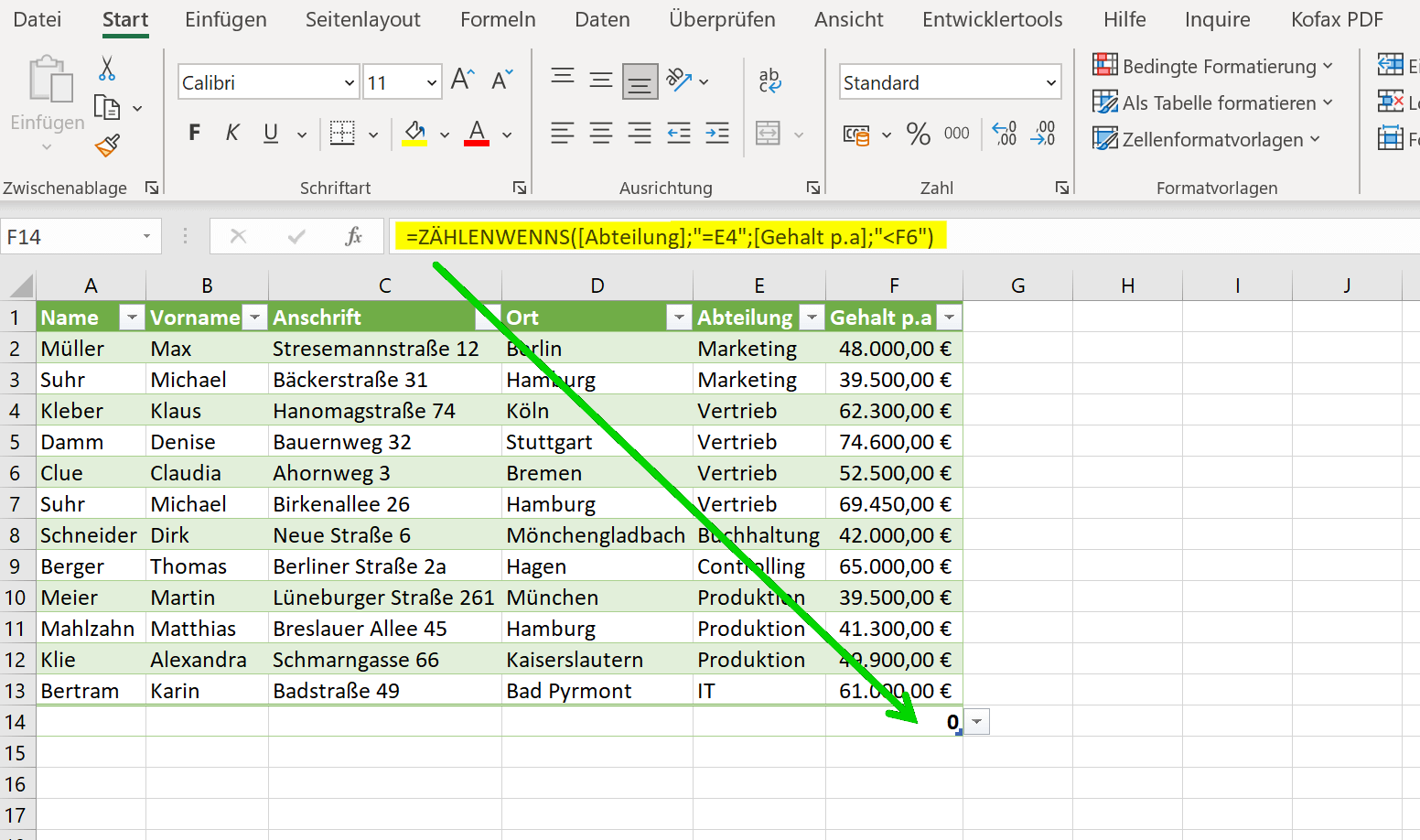Screen dimensions: 1420x840
Task: Select row 9 header
Action: click(x=16, y=566)
